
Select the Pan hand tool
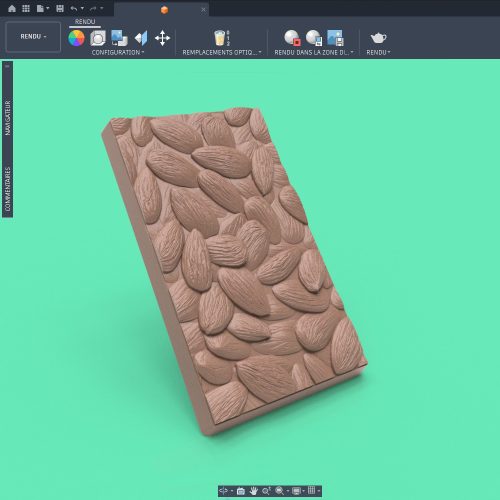tap(254, 491)
